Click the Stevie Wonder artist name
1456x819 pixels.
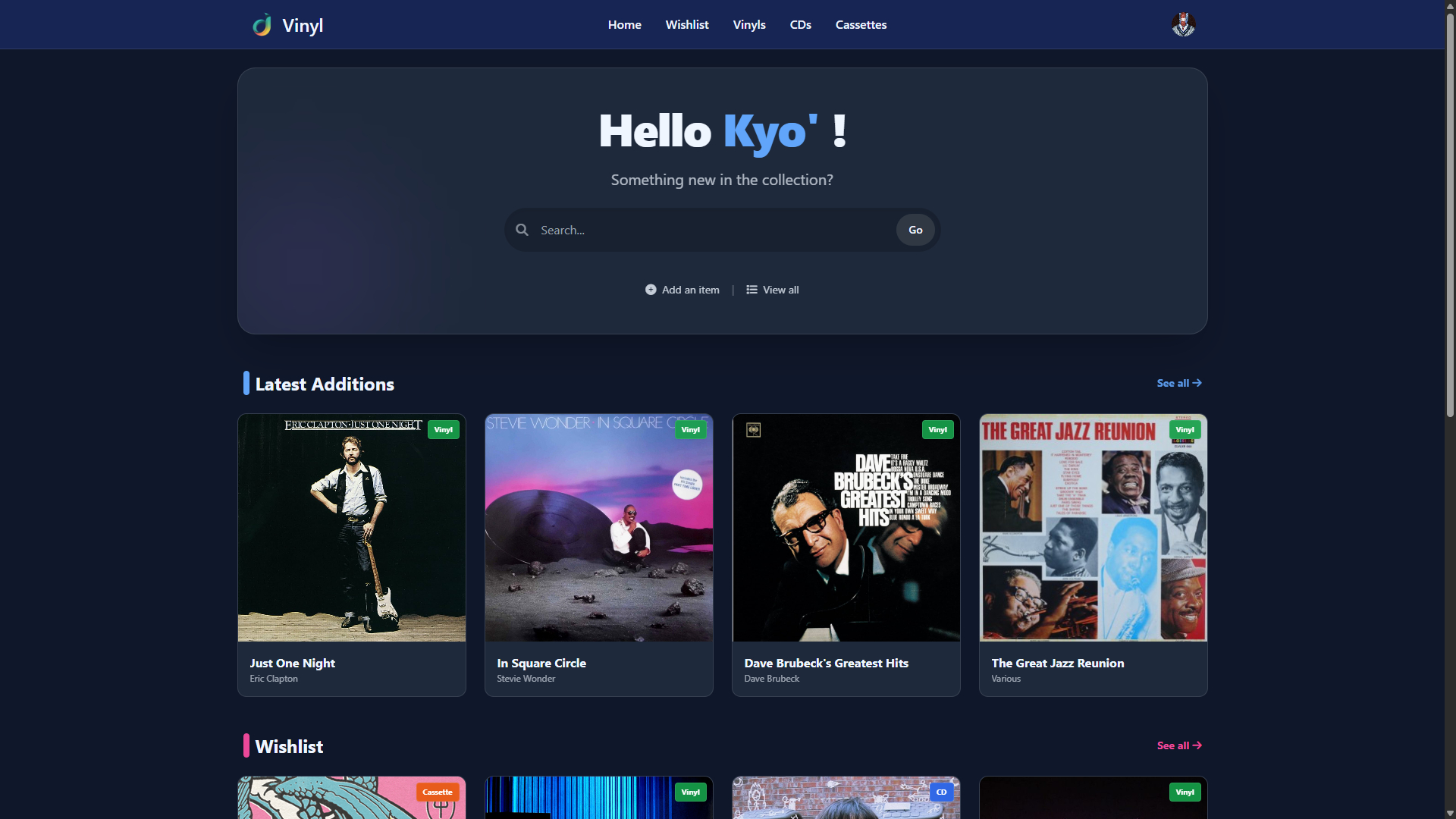coord(526,679)
